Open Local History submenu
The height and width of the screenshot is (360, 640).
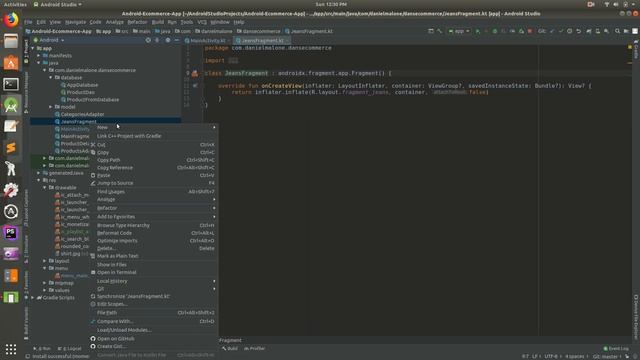click(154, 281)
